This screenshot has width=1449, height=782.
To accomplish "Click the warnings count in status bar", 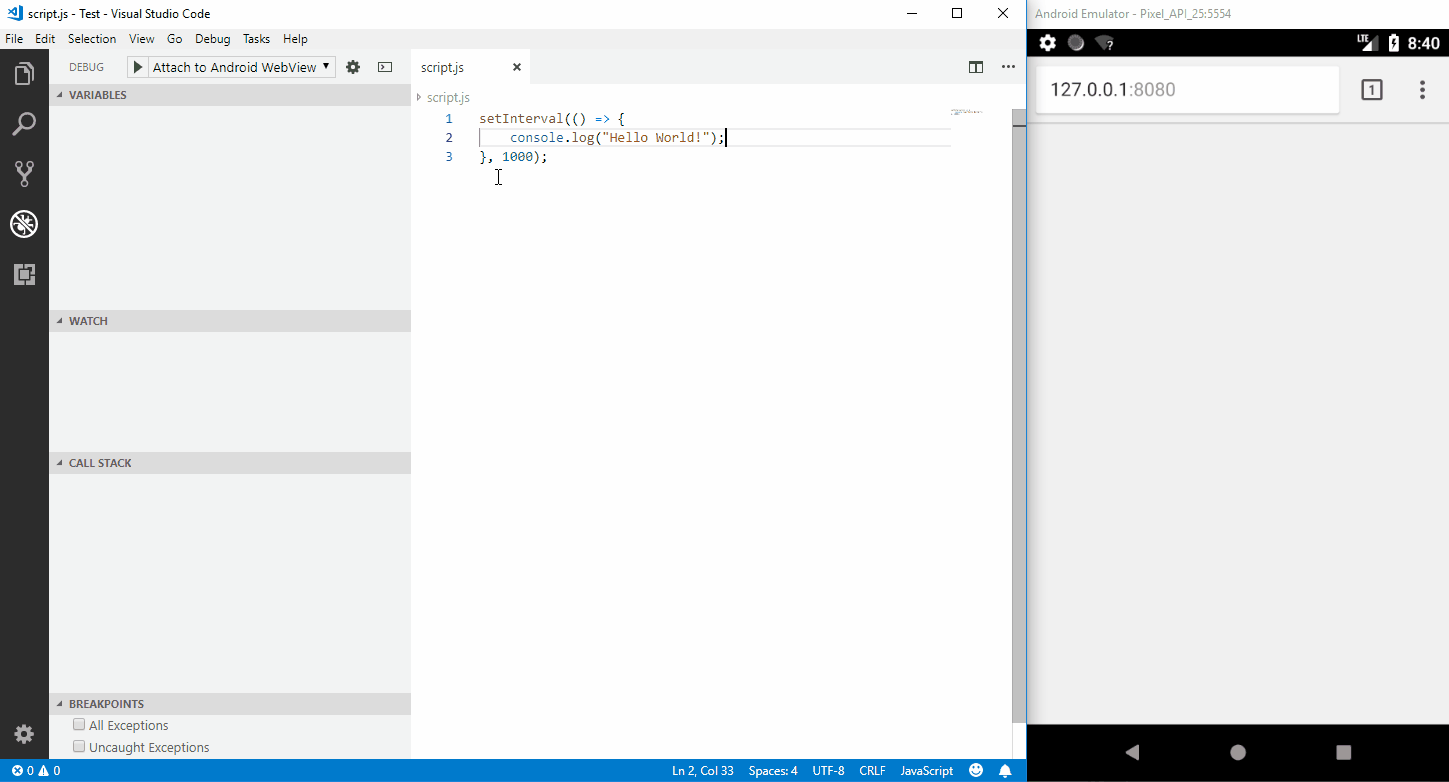I will pyautogui.click(x=50, y=771).
